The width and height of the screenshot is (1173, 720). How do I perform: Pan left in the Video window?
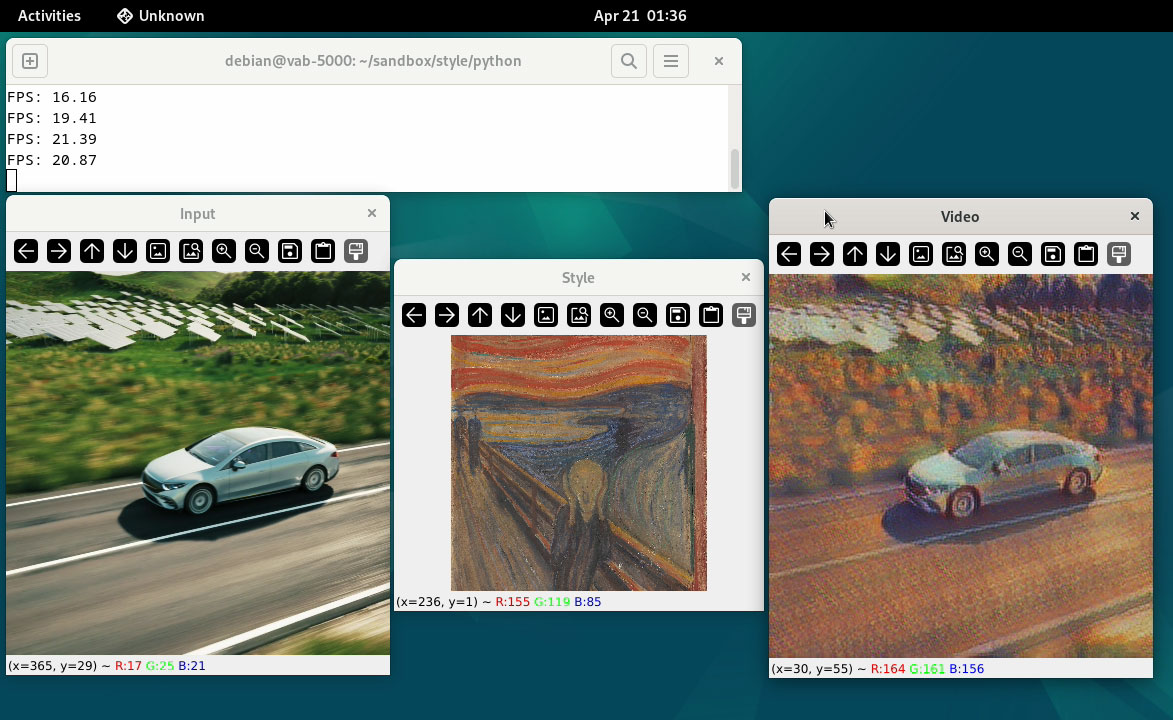pyautogui.click(x=789, y=254)
